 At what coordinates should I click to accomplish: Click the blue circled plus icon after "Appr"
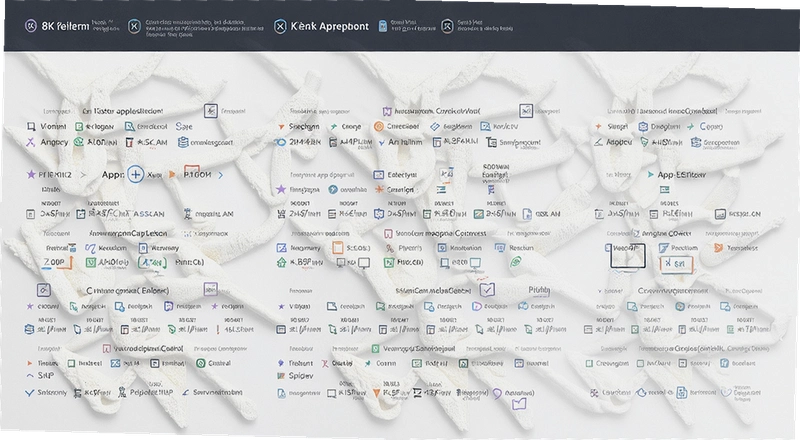point(136,175)
